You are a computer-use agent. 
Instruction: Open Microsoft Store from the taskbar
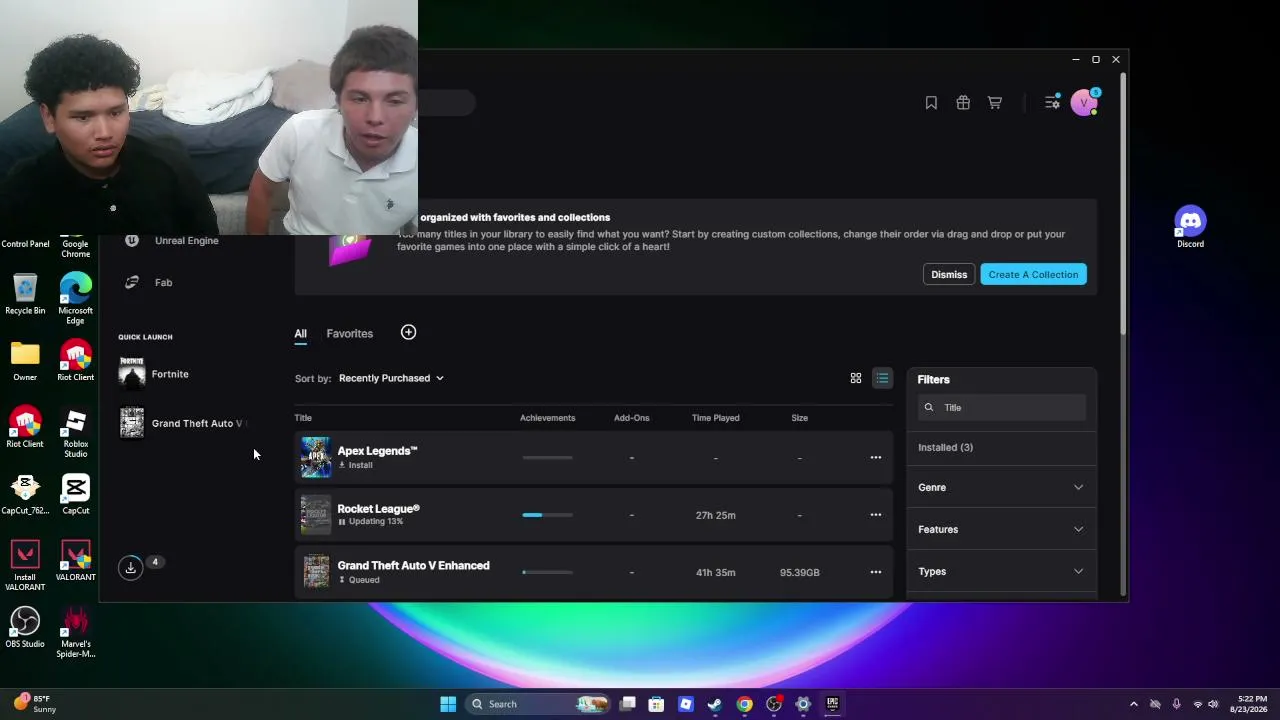pyautogui.click(x=656, y=704)
